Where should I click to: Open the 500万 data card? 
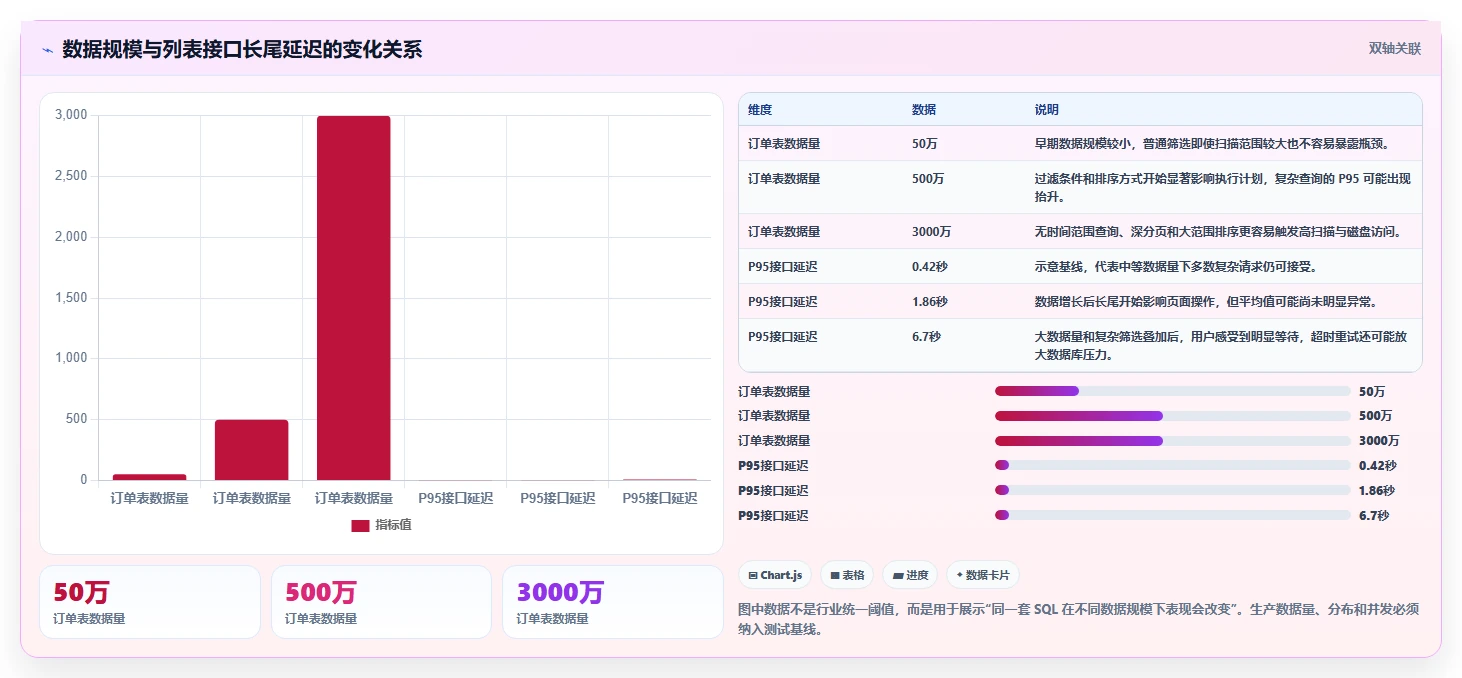pos(381,602)
